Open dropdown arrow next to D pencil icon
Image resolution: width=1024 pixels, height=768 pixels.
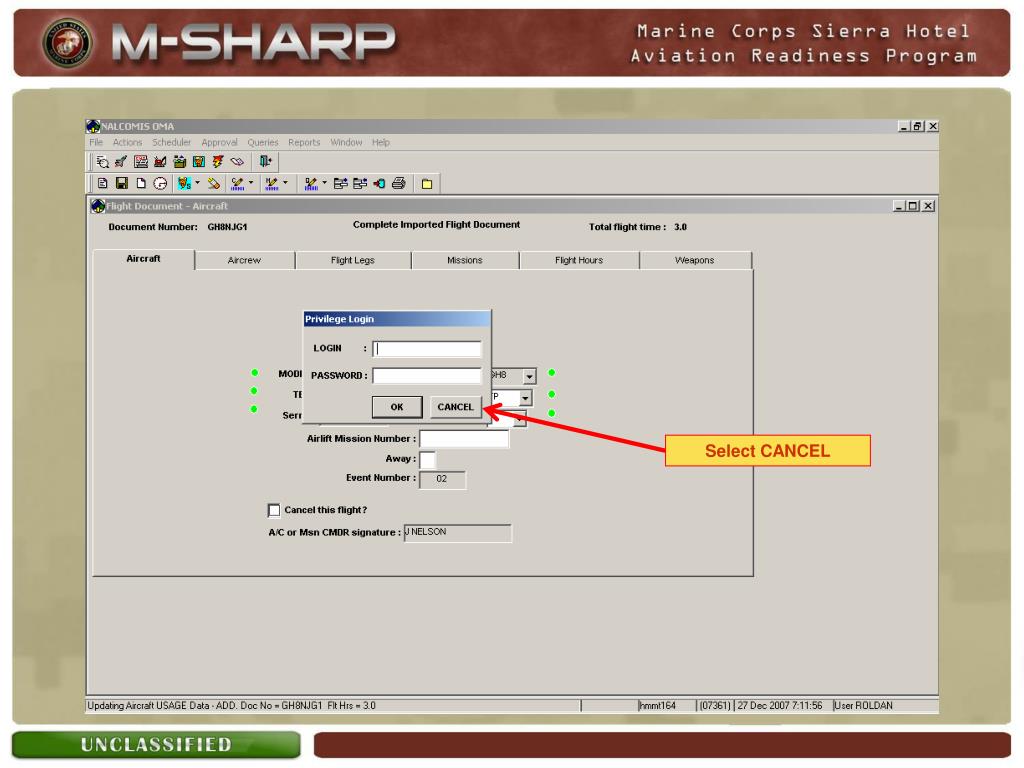click(325, 183)
